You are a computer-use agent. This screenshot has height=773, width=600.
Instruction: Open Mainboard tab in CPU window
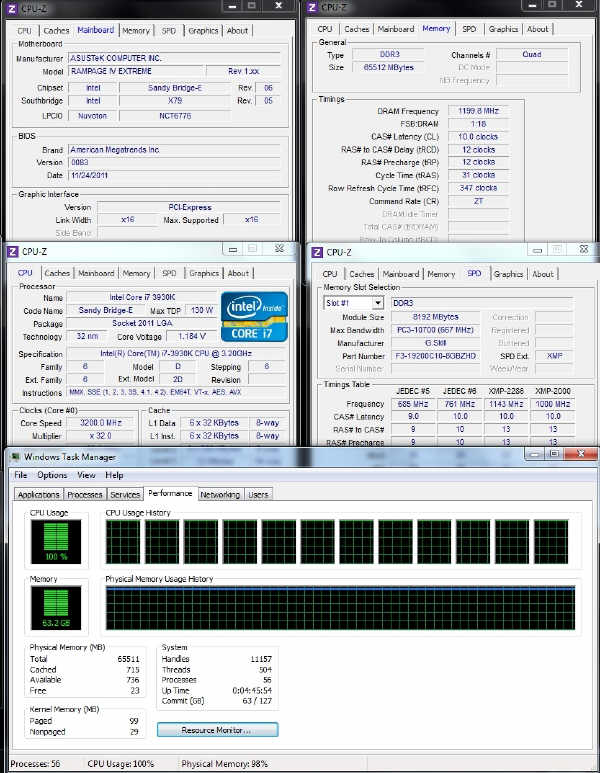96,273
